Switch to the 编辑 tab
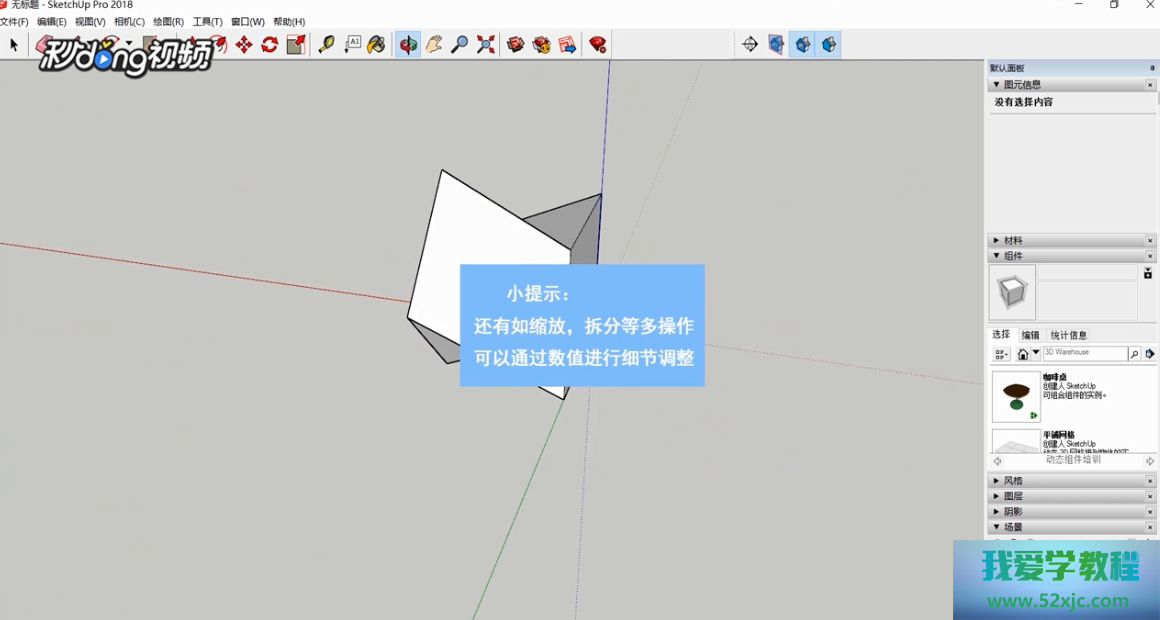The image size is (1160, 620). (x=1030, y=335)
